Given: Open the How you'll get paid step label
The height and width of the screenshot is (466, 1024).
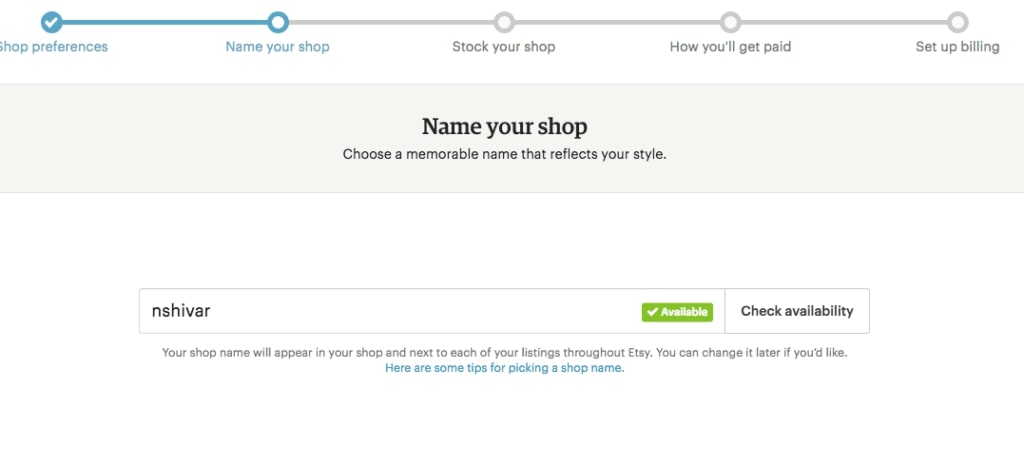Looking at the screenshot, I should click(x=731, y=47).
